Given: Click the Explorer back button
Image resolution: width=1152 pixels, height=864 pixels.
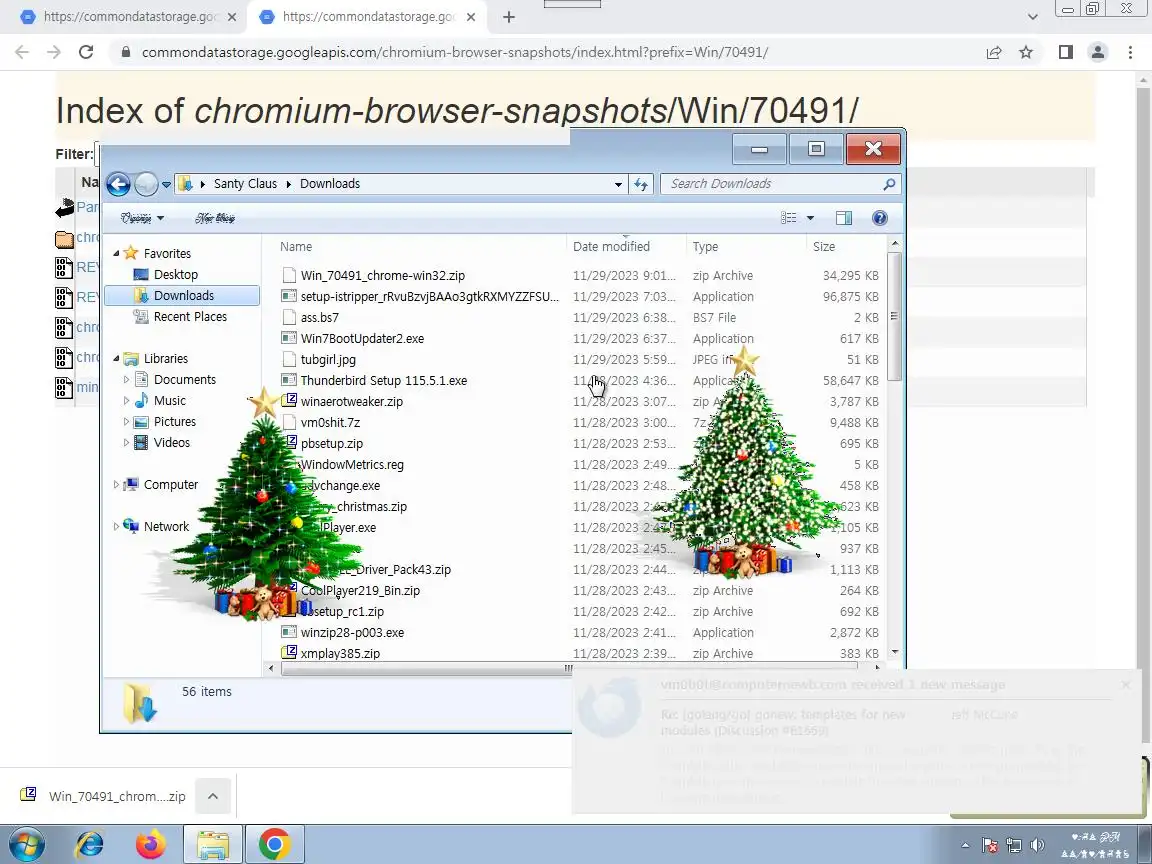Looking at the screenshot, I should point(118,184).
